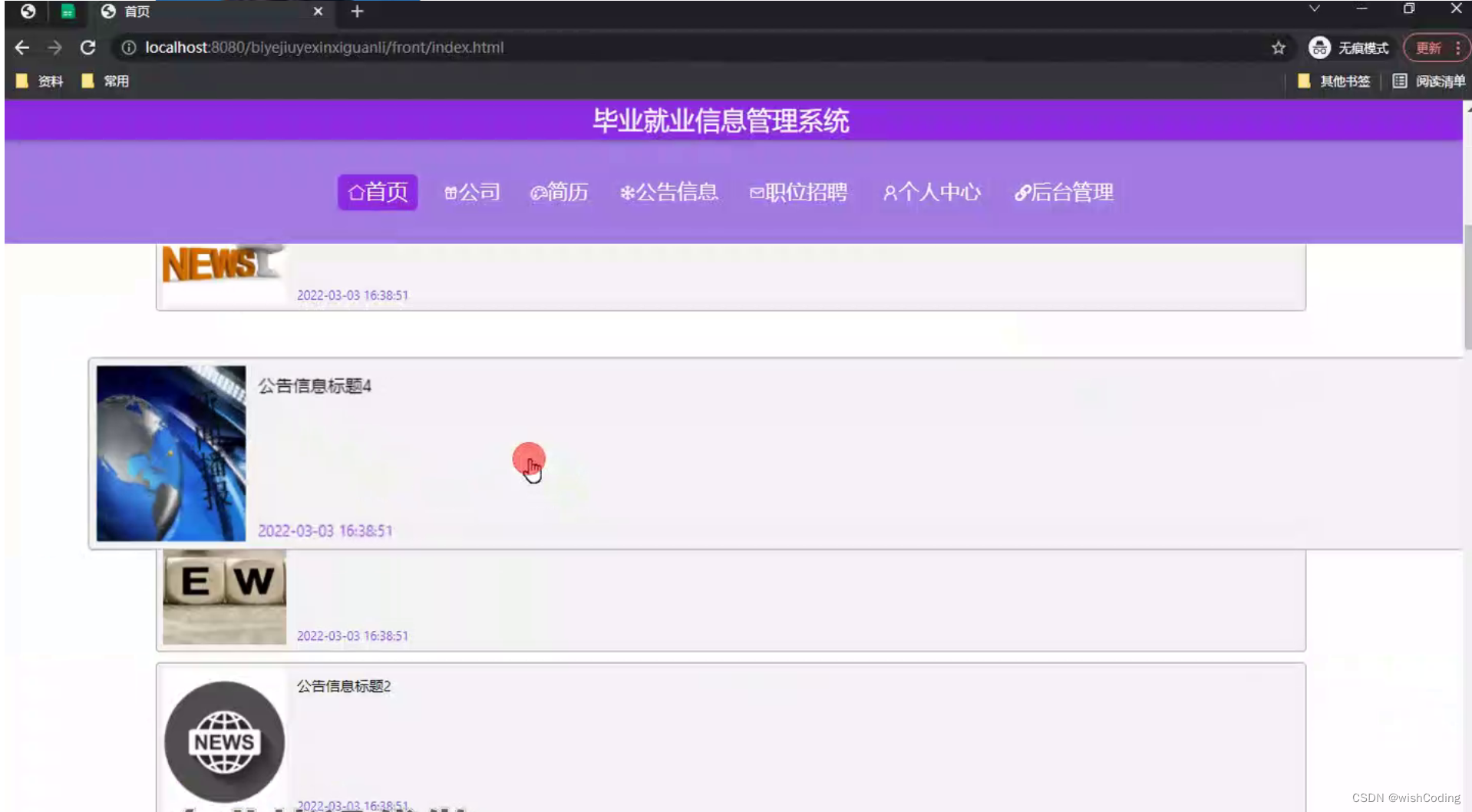Open the tab search chevron dropdown
The image size is (1472, 812).
click(x=1315, y=8)
